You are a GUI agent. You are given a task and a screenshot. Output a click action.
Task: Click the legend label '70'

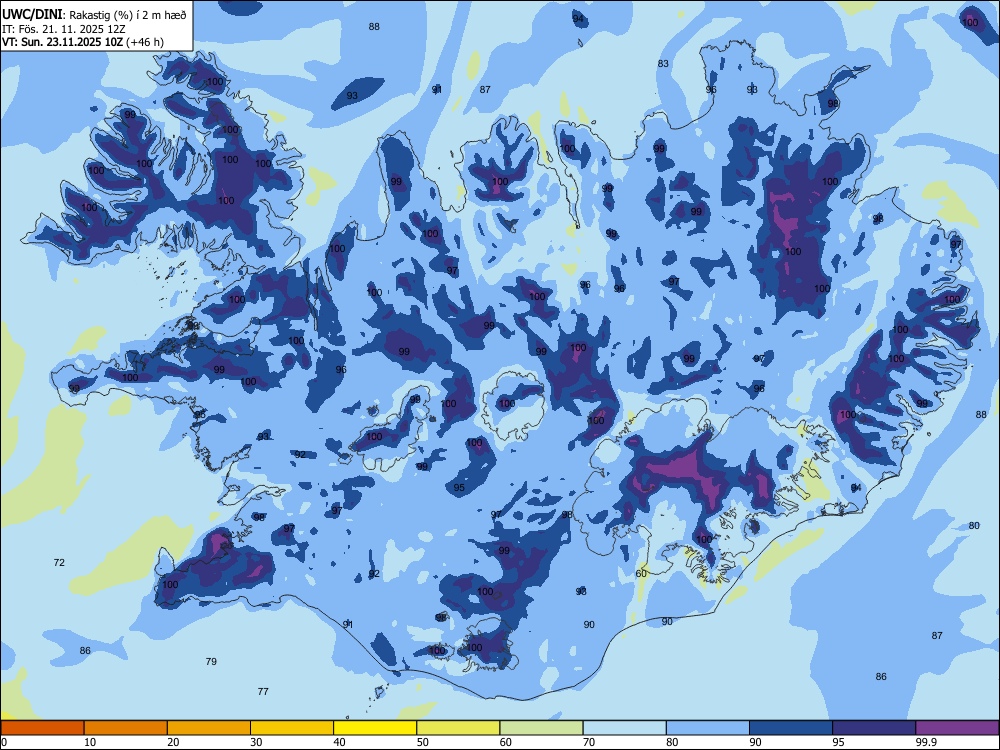click(589, 742)
